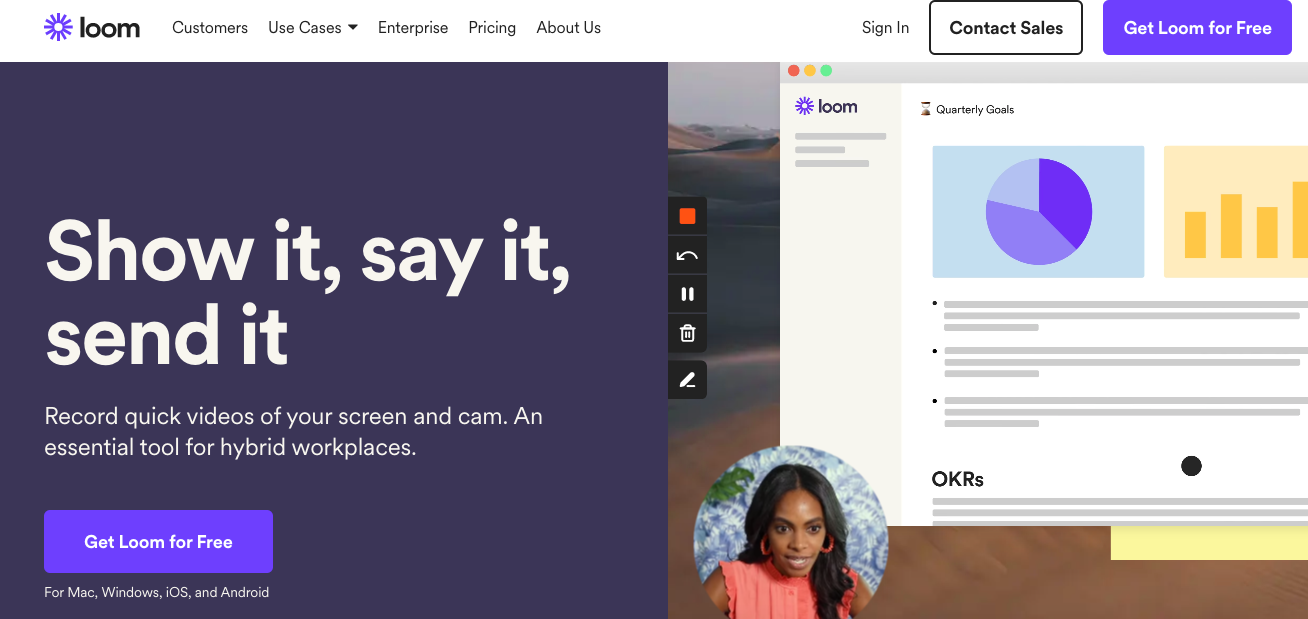1308x619 pixels.
Task: Open the About Us page
Action: [x=569, y=28]
